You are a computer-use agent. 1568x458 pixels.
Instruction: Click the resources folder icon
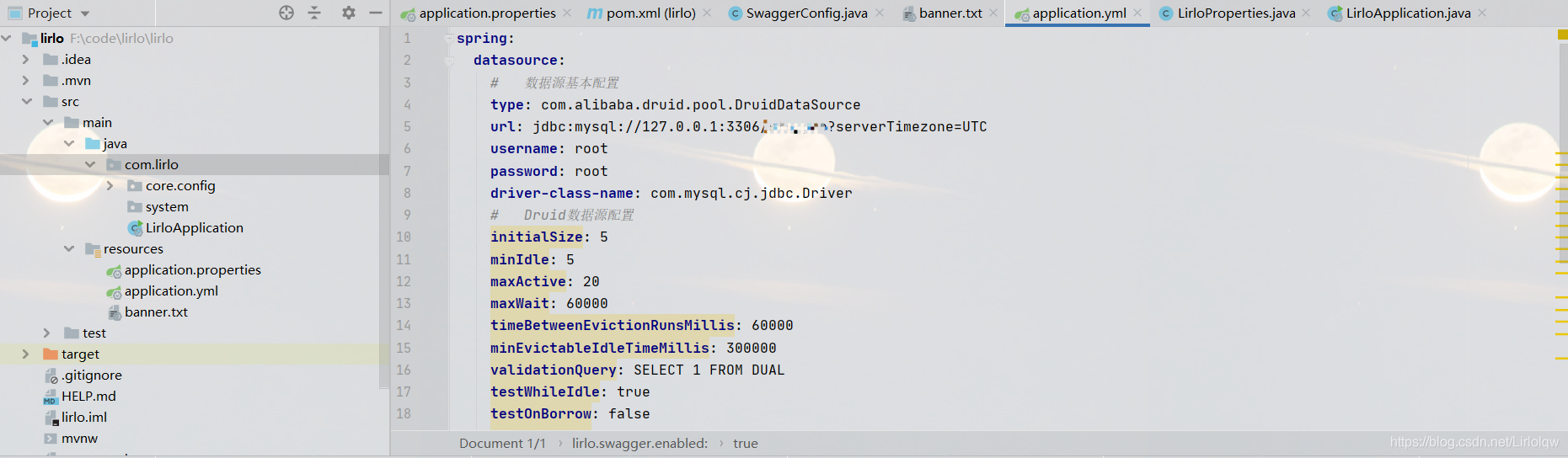click(93, 248)
